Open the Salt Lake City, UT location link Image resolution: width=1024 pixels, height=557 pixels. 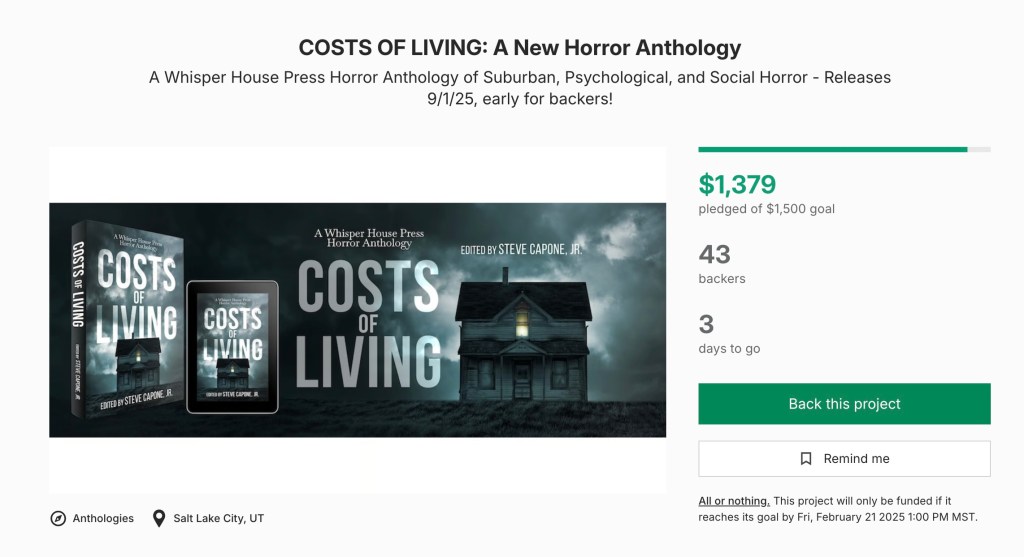coord(218,518)
